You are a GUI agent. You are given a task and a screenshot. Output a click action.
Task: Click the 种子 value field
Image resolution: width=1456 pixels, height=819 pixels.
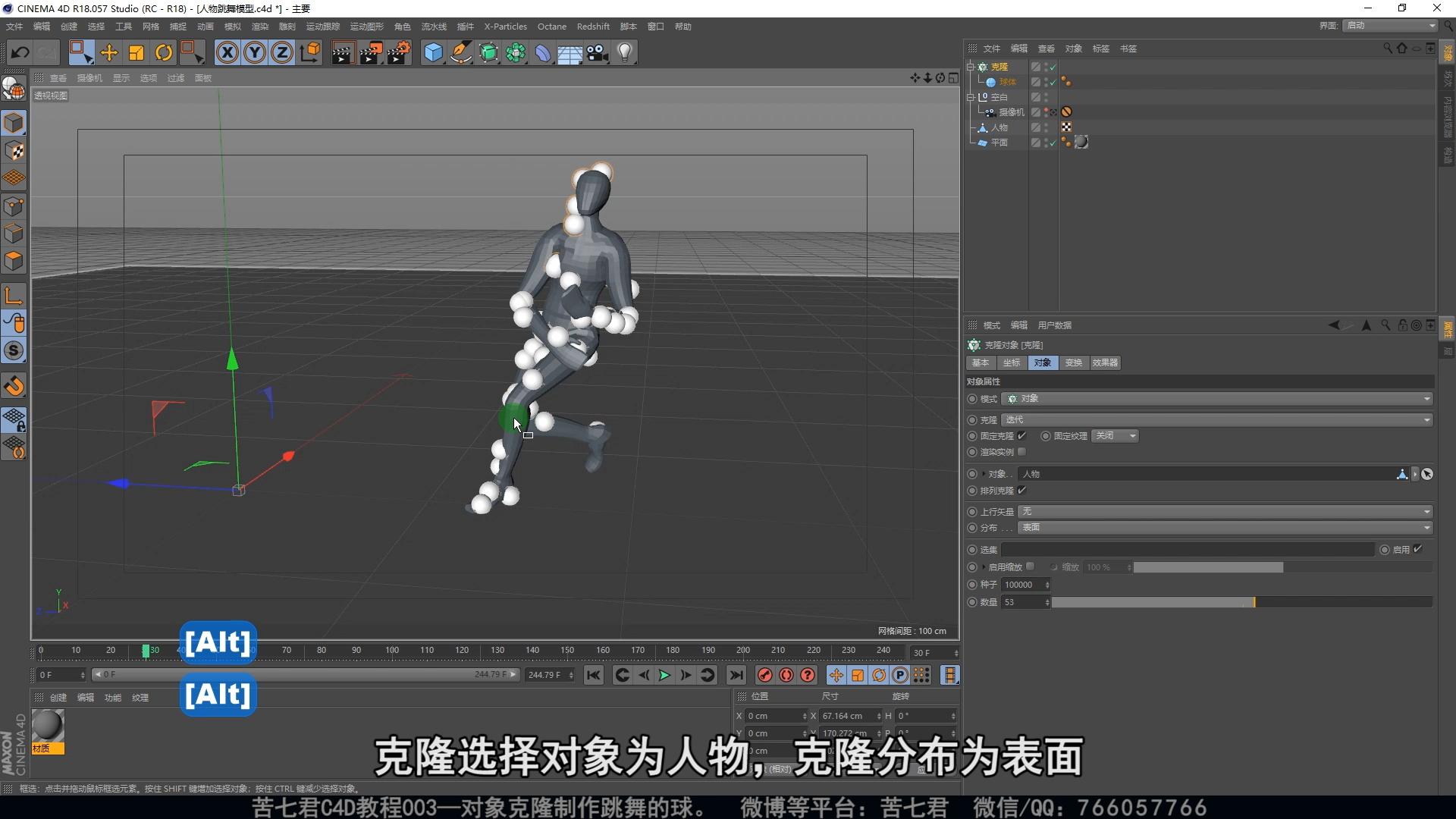pos(1021,585)
